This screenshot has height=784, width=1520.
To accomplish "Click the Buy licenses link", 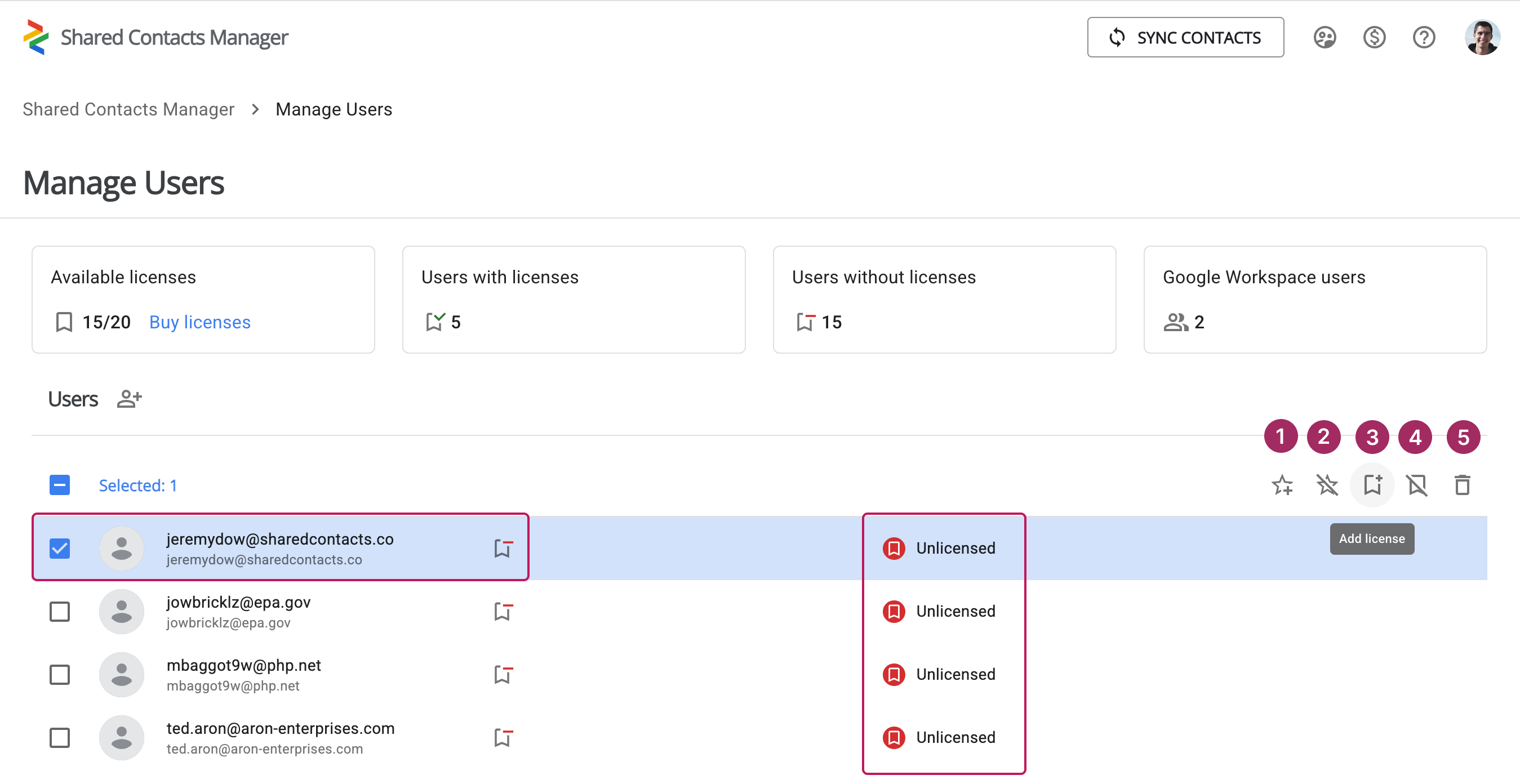I will [199, 322].
